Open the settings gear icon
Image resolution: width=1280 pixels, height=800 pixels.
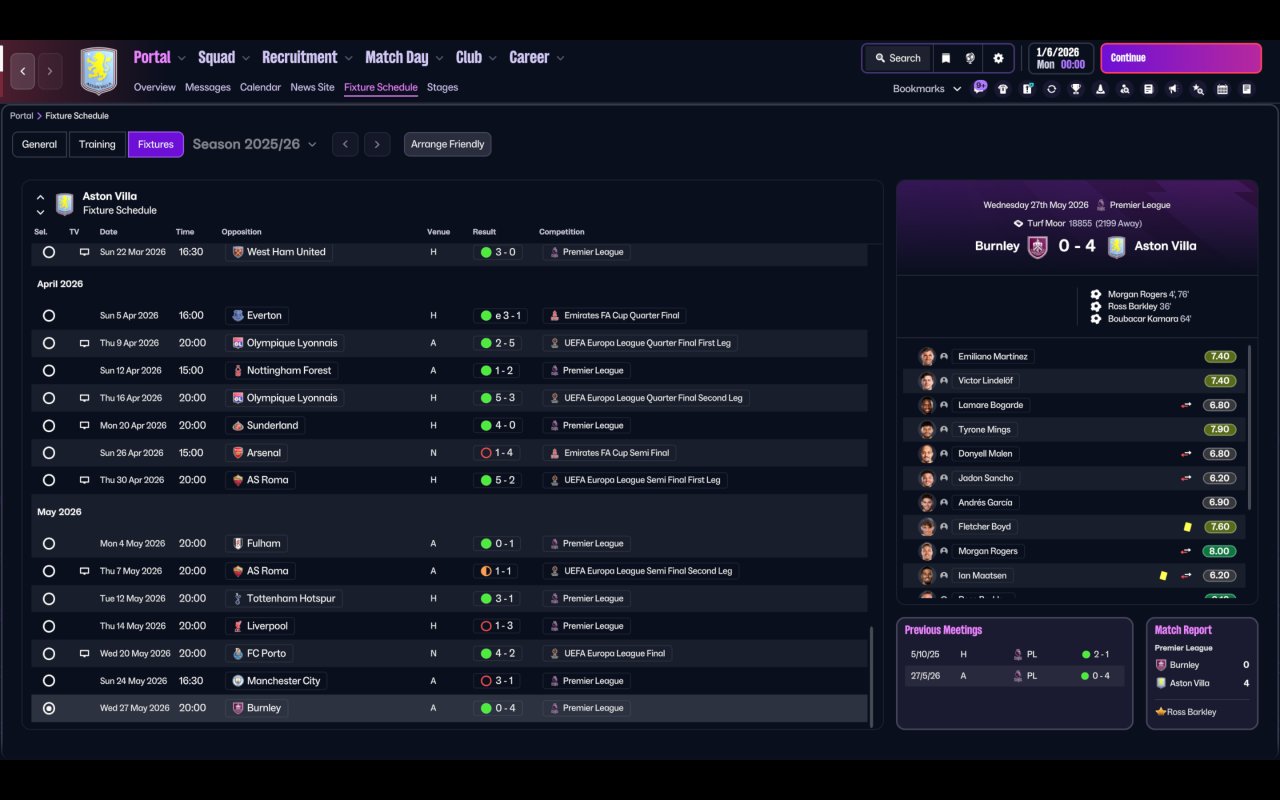(998, 58)
